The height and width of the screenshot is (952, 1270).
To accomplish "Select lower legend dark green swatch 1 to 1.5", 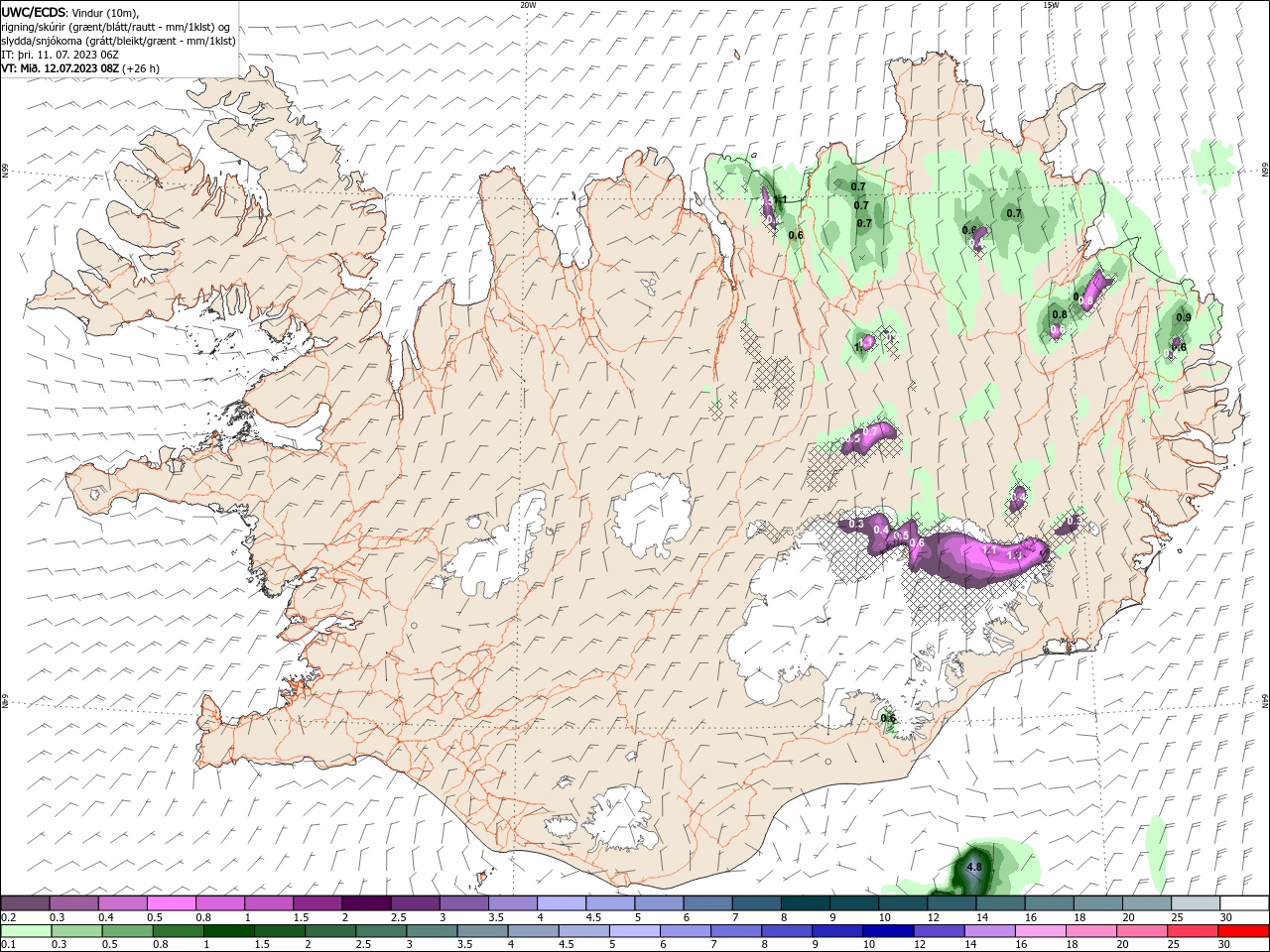I will [229, 930].
